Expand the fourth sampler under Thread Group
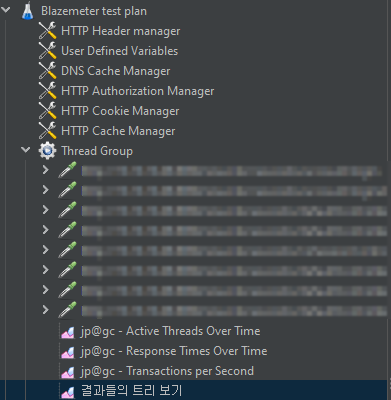This screenshot has width=391, height=400. tap(46, 230)
